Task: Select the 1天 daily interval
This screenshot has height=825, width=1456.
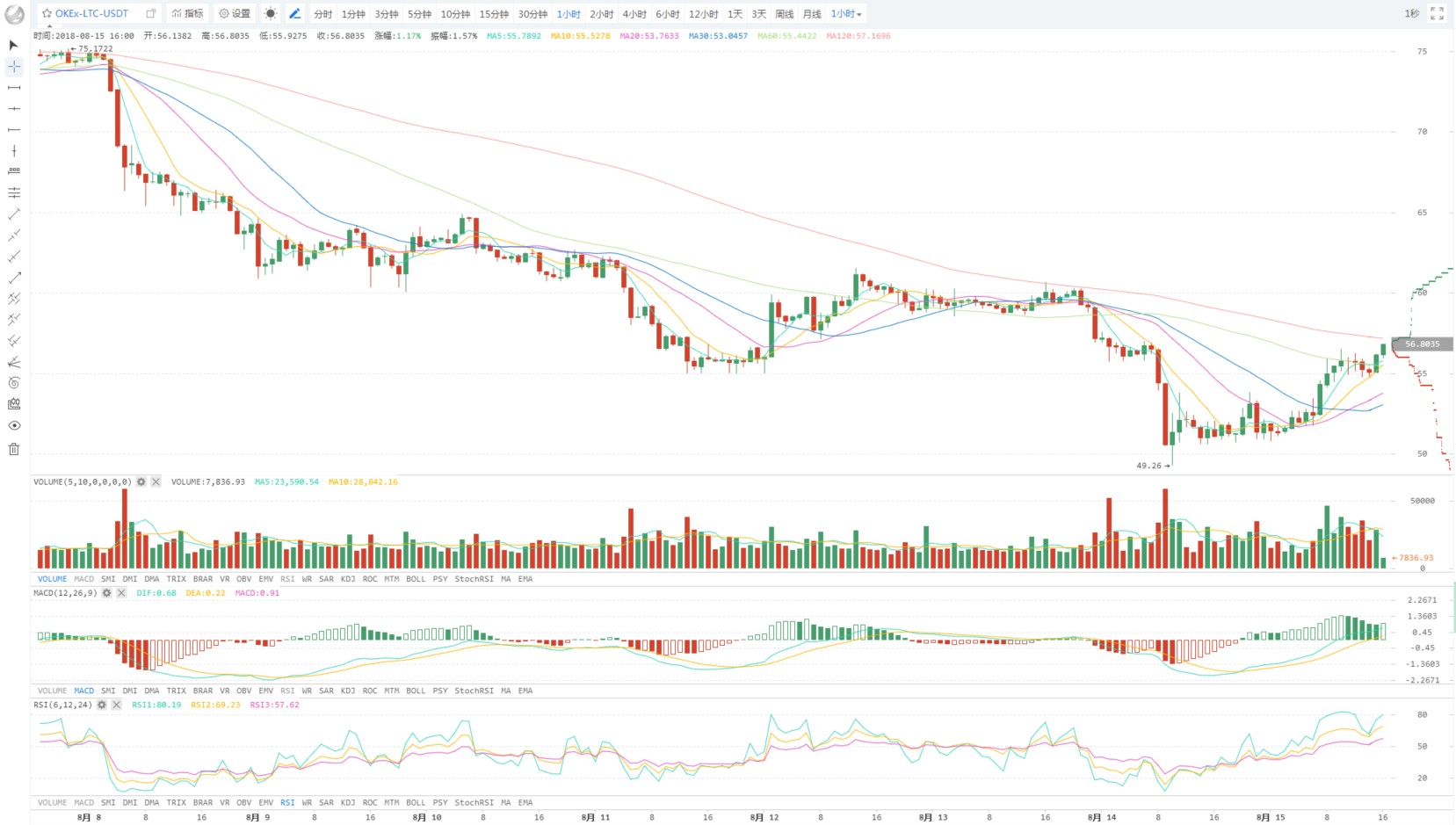Action: point(735,14)
